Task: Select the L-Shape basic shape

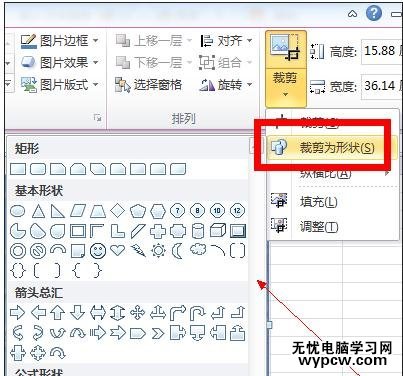Action: pyautogui.click(x=118, y=231)
